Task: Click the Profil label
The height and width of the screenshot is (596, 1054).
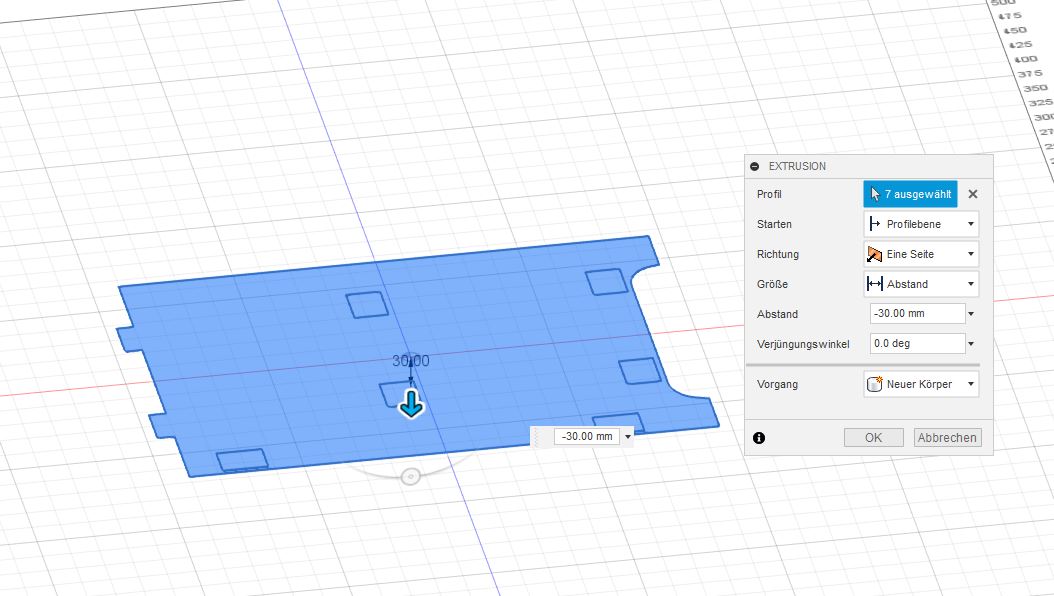Action: click(x=769, y=194)
